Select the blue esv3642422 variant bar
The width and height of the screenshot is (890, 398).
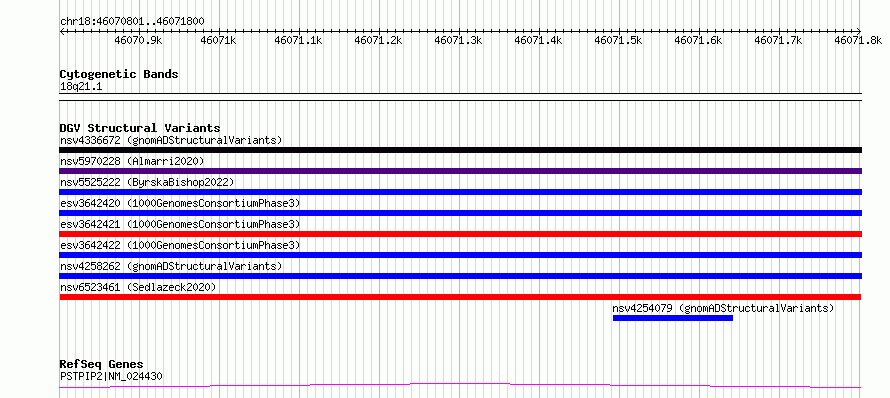coord(460,255)
